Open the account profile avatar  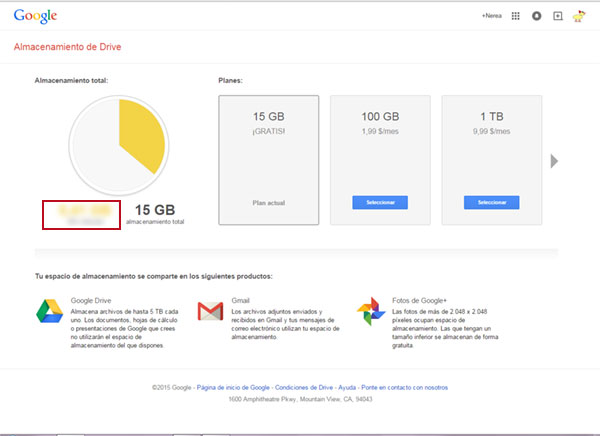[x=579, y=16]
